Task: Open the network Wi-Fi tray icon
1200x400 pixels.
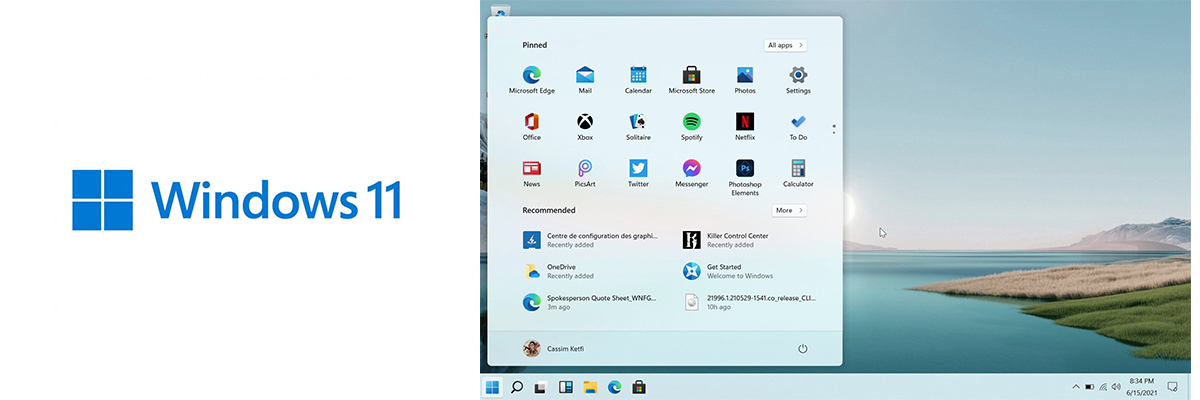Action: [x=1103, y=387]
